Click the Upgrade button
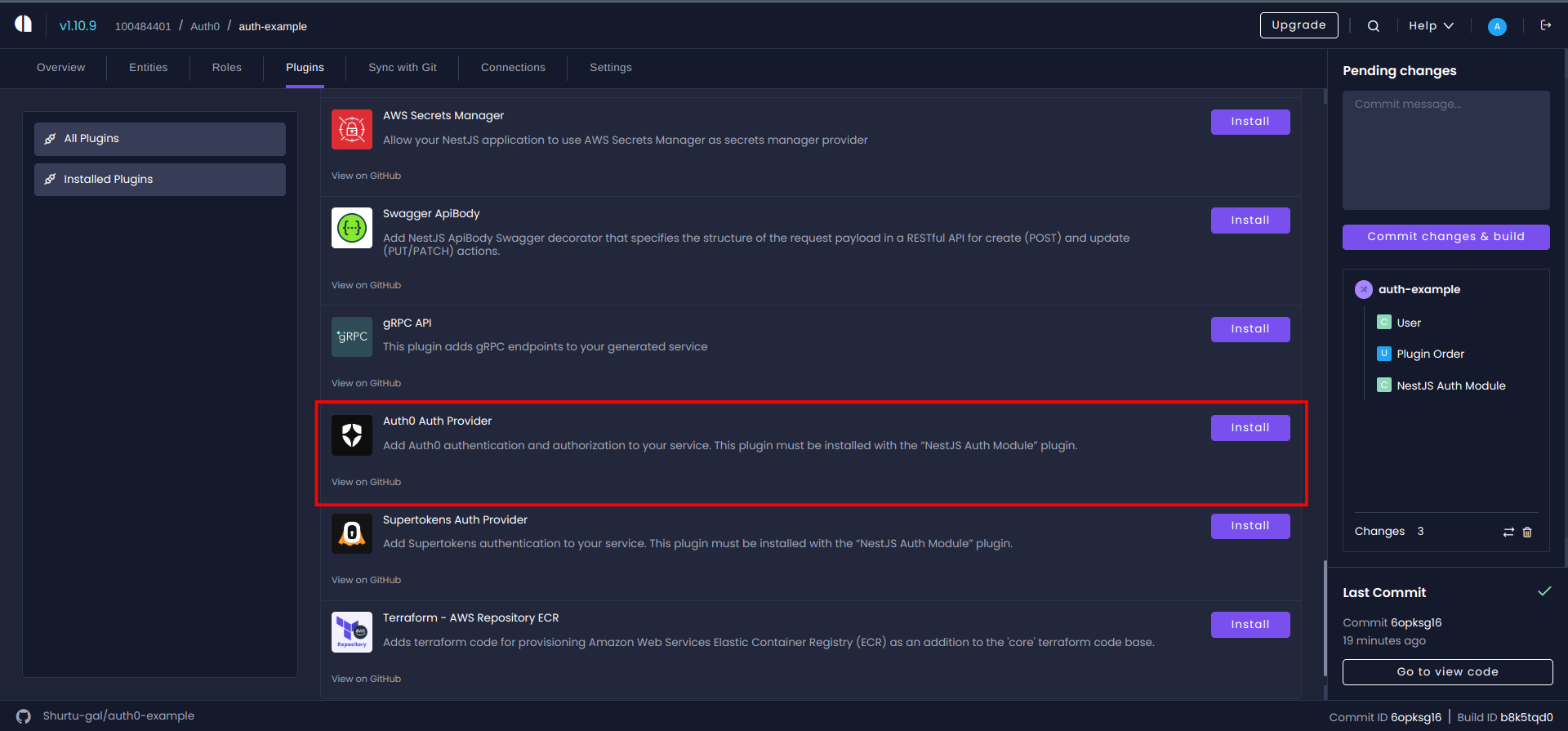The width and height of the screenshot is (1568, 731). click(x=1298, y=25)
